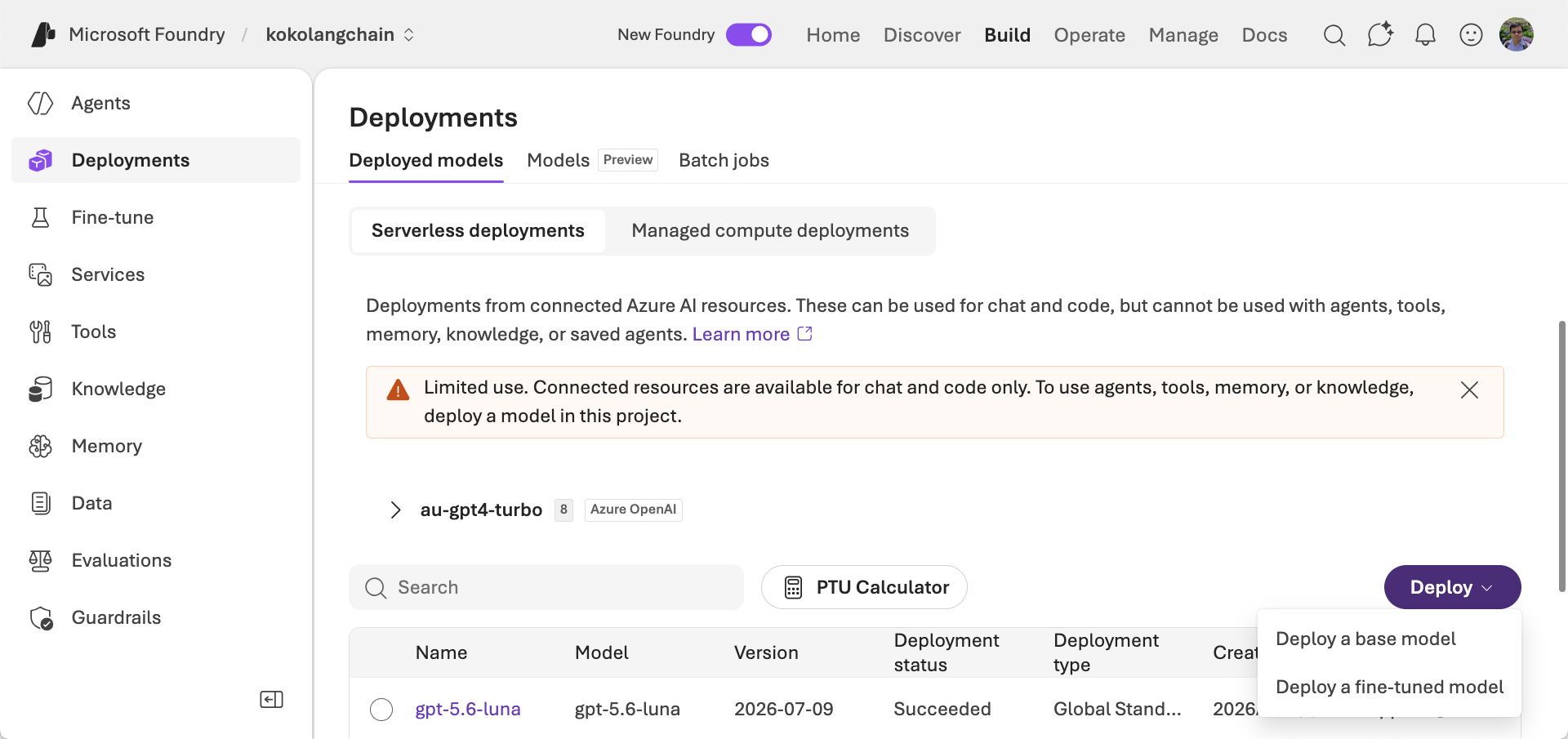Select the gpt-5.6-luna row radio button

coord(381,709)
